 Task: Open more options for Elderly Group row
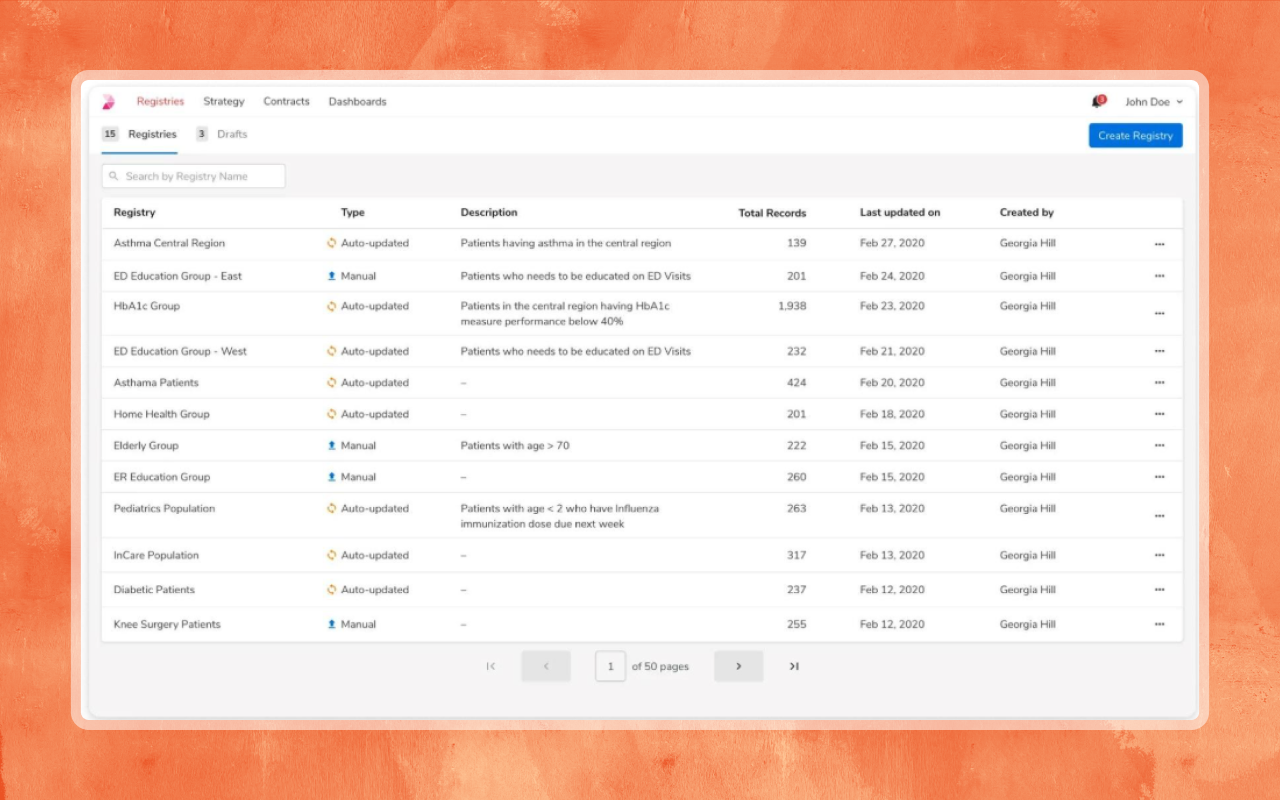click(x=1159, y=446)
